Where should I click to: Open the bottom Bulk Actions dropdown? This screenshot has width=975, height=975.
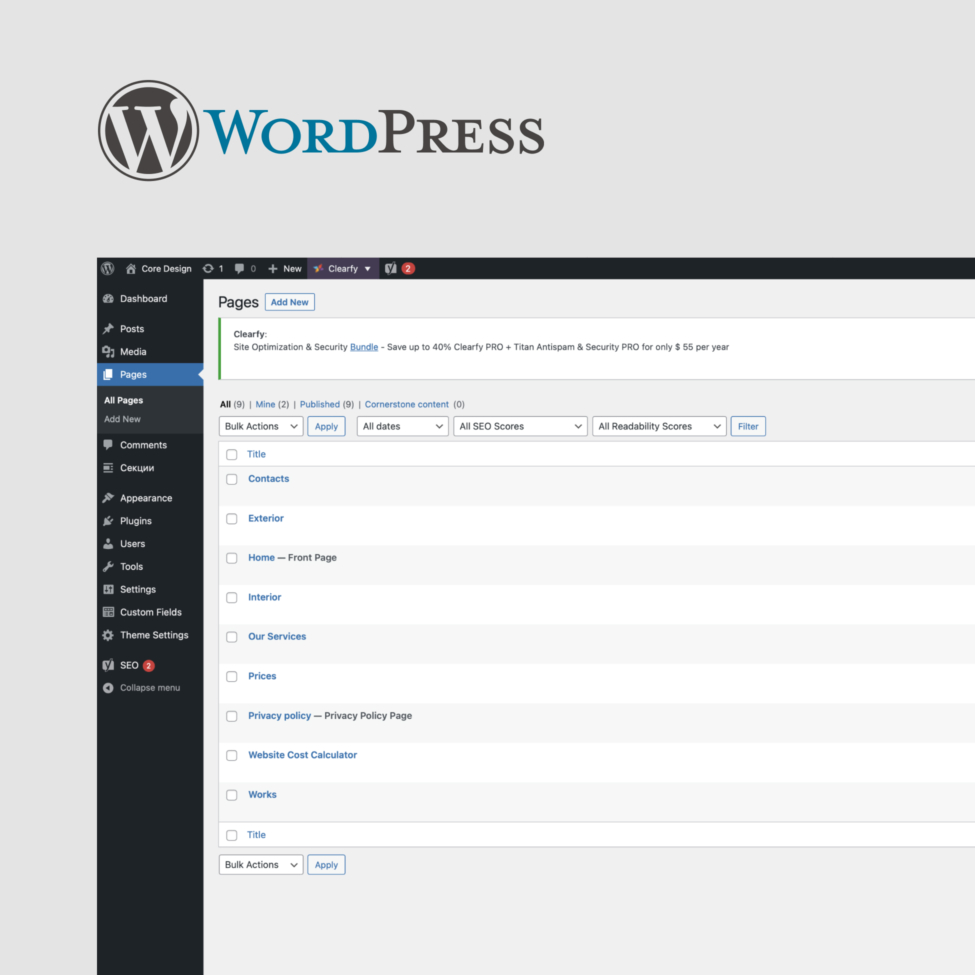tap(261, 864)
